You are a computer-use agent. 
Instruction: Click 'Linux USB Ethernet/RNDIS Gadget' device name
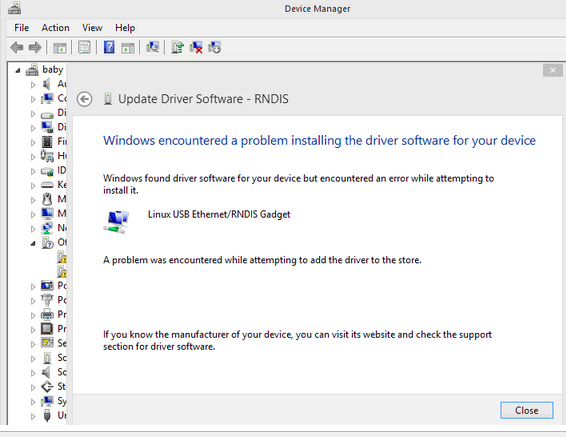[x=219, y=214]
